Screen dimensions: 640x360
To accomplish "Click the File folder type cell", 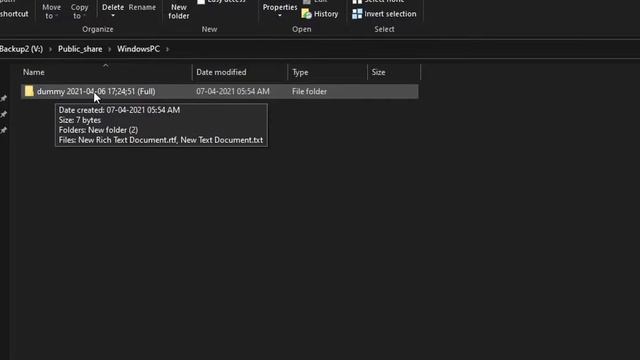I will [309, 91].
